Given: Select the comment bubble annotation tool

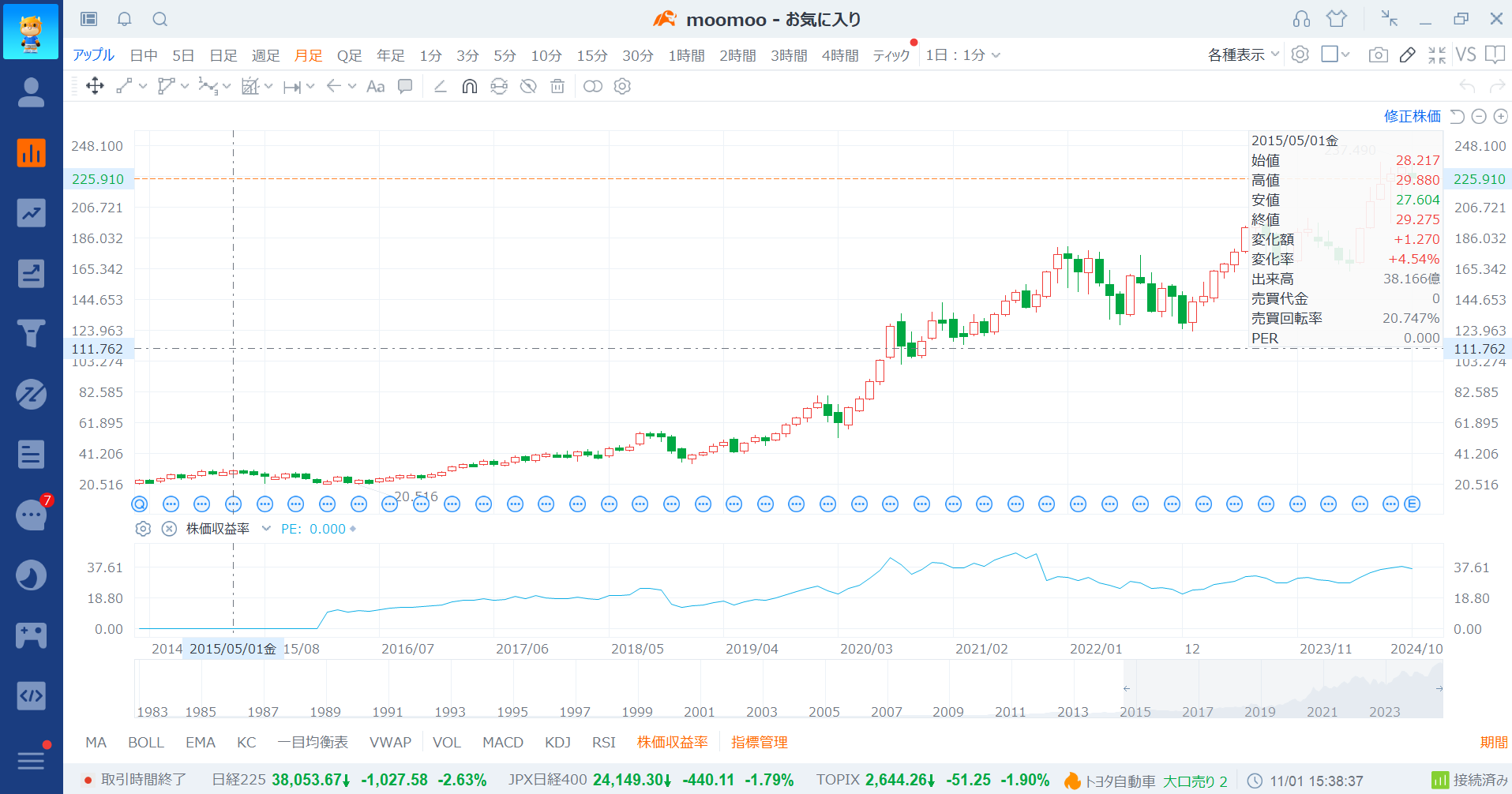Looking at the screenshot, I should point(405,87).
